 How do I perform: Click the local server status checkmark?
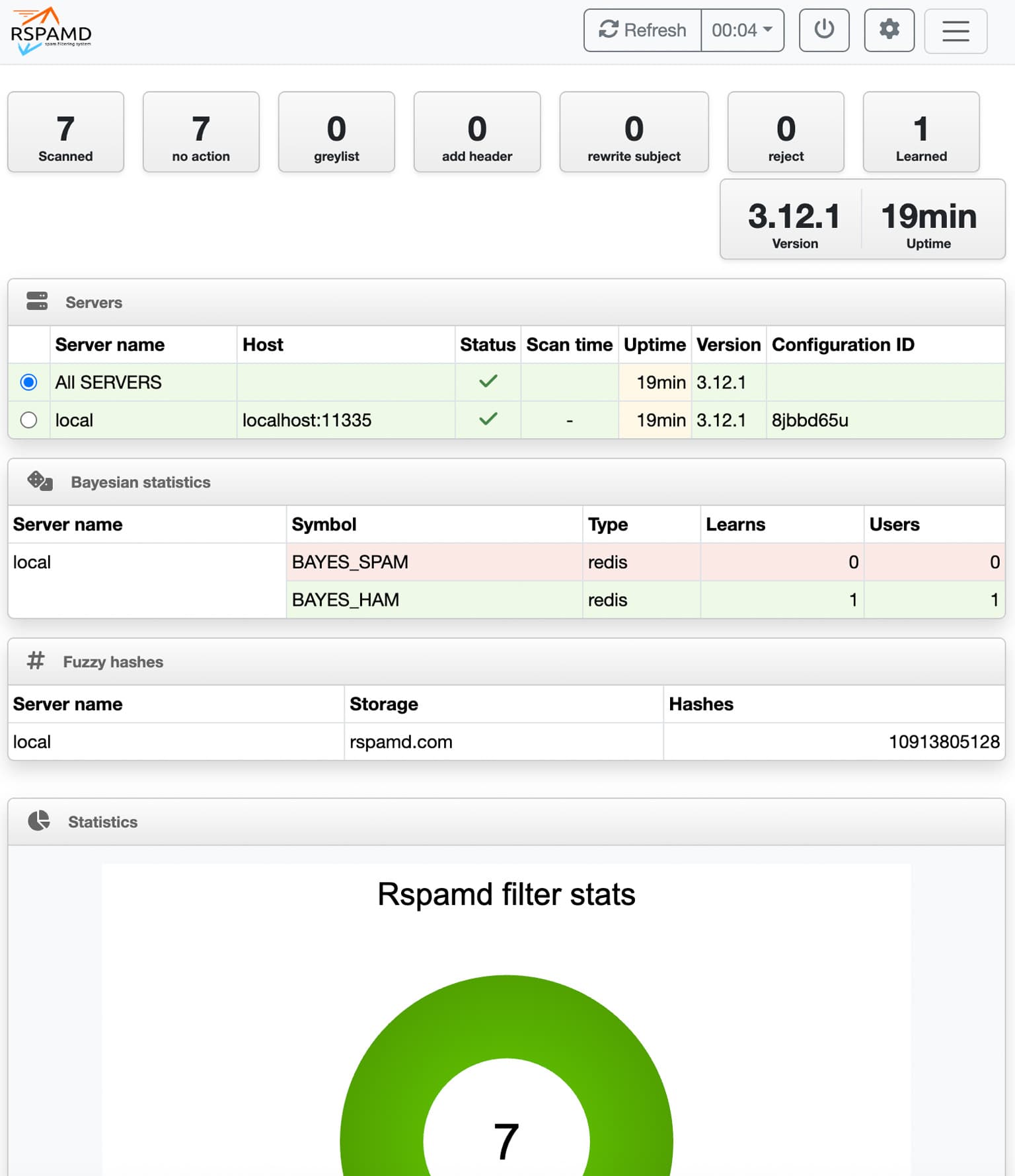(x=488, y=419)
